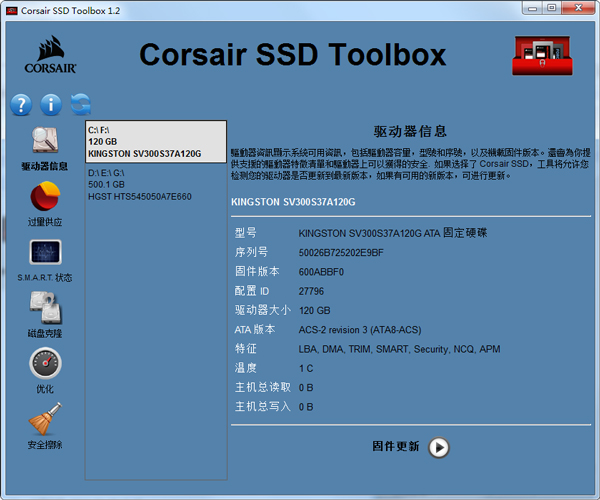
Task: Refresh the drive list with the refresh icon
Action: [81, 104]
